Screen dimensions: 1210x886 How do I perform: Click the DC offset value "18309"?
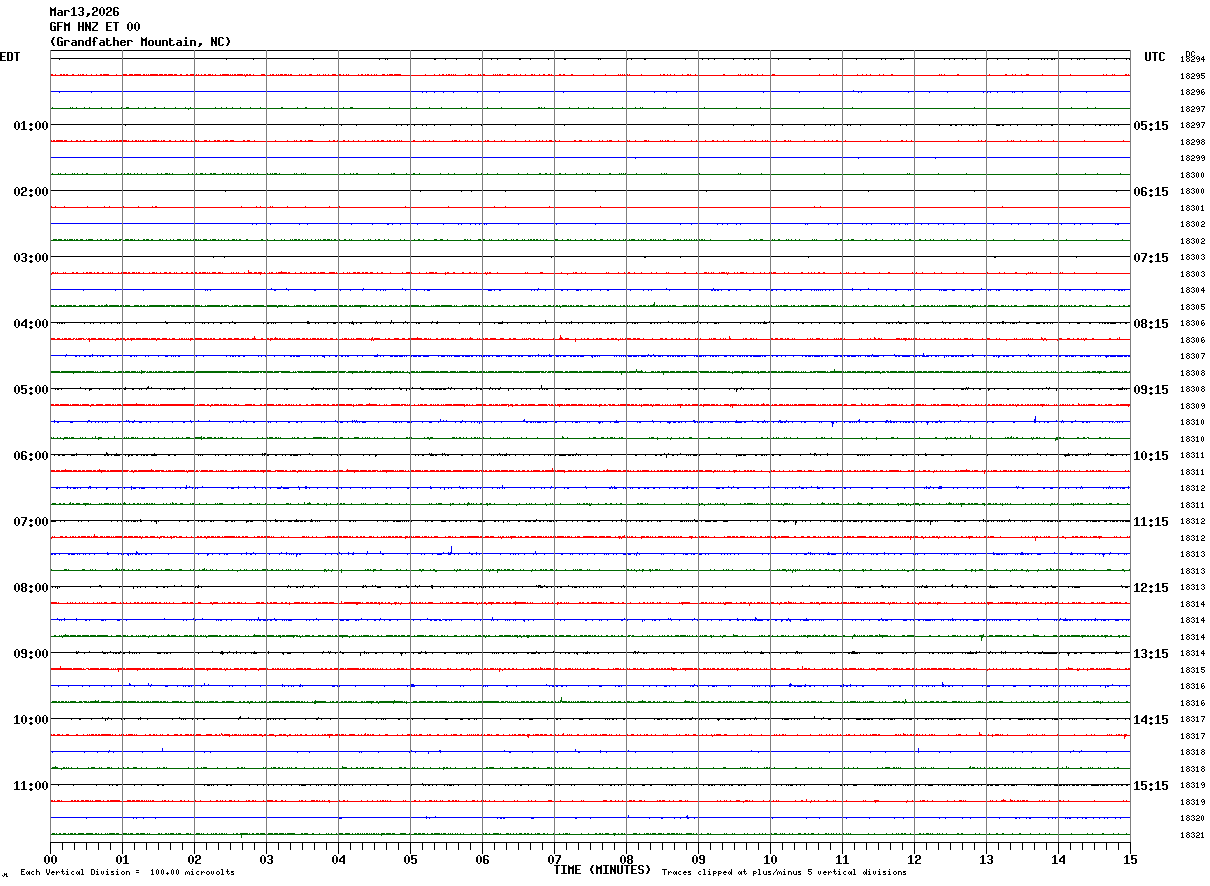click(1192, 406)
